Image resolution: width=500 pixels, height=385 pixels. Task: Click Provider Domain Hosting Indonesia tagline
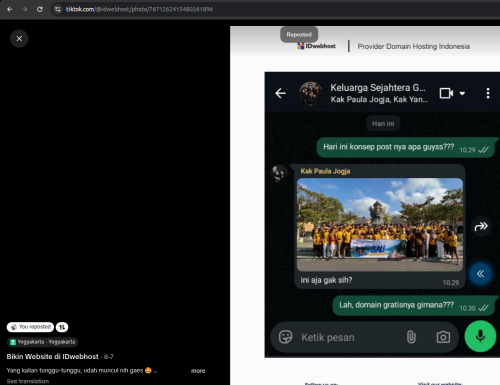point(414,46)
